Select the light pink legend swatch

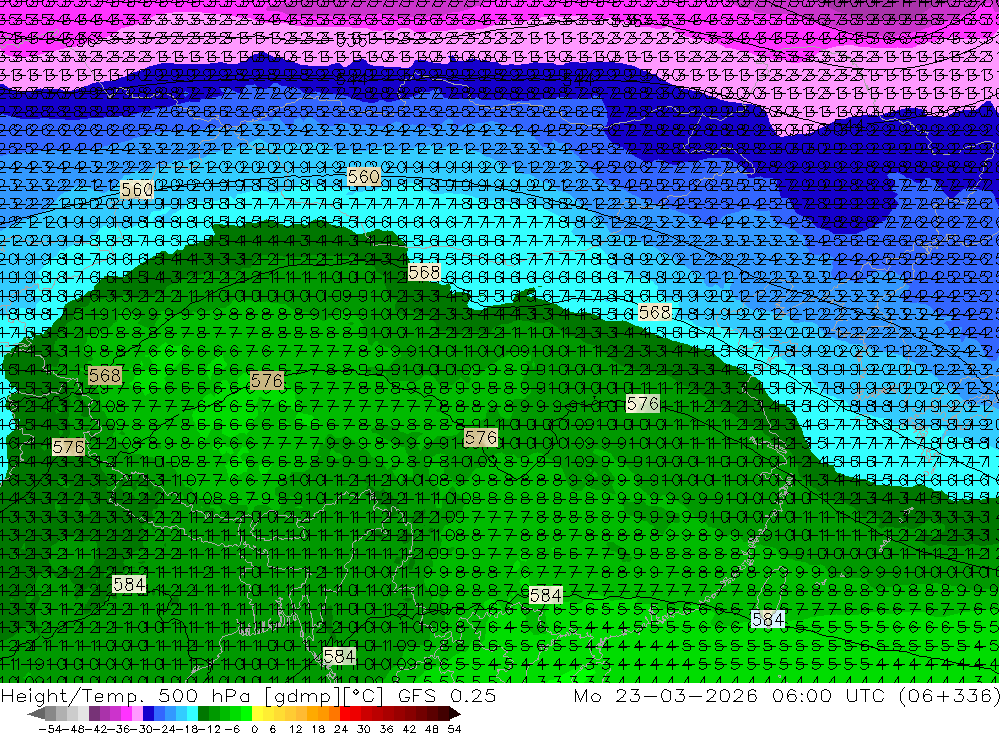point(137,714)
